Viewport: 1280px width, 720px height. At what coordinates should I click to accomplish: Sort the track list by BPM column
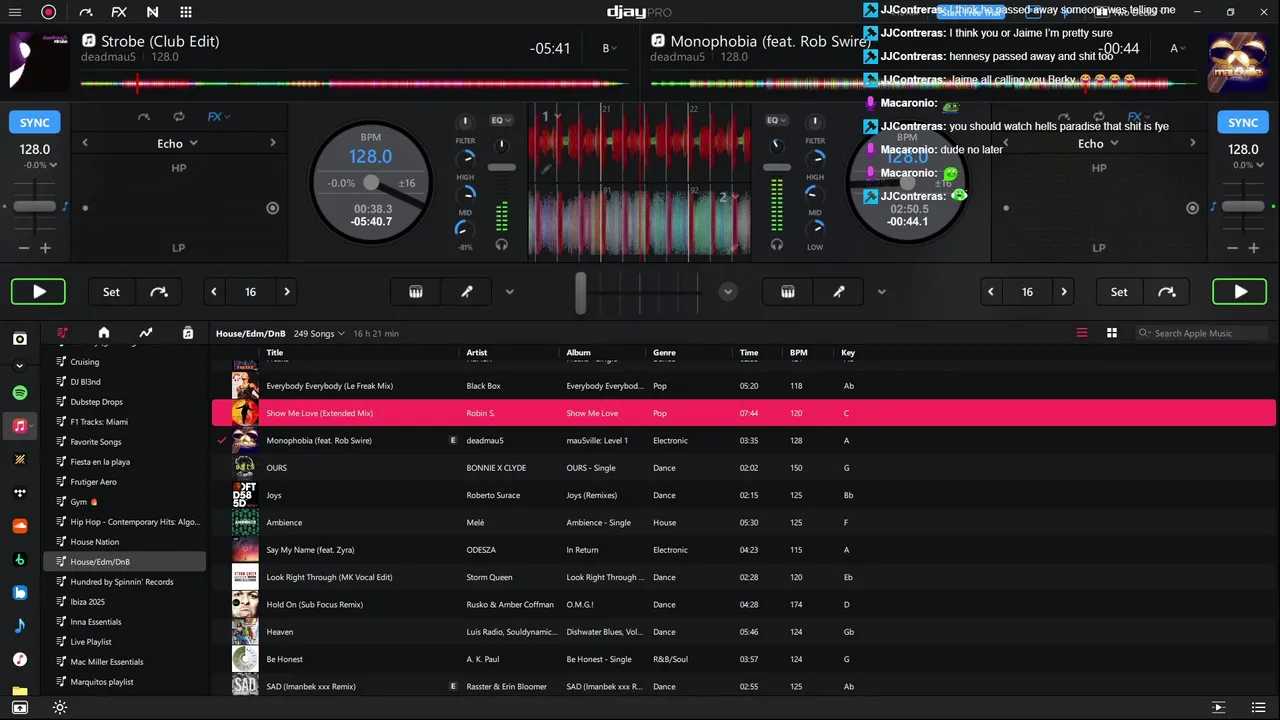pos(798,352)
